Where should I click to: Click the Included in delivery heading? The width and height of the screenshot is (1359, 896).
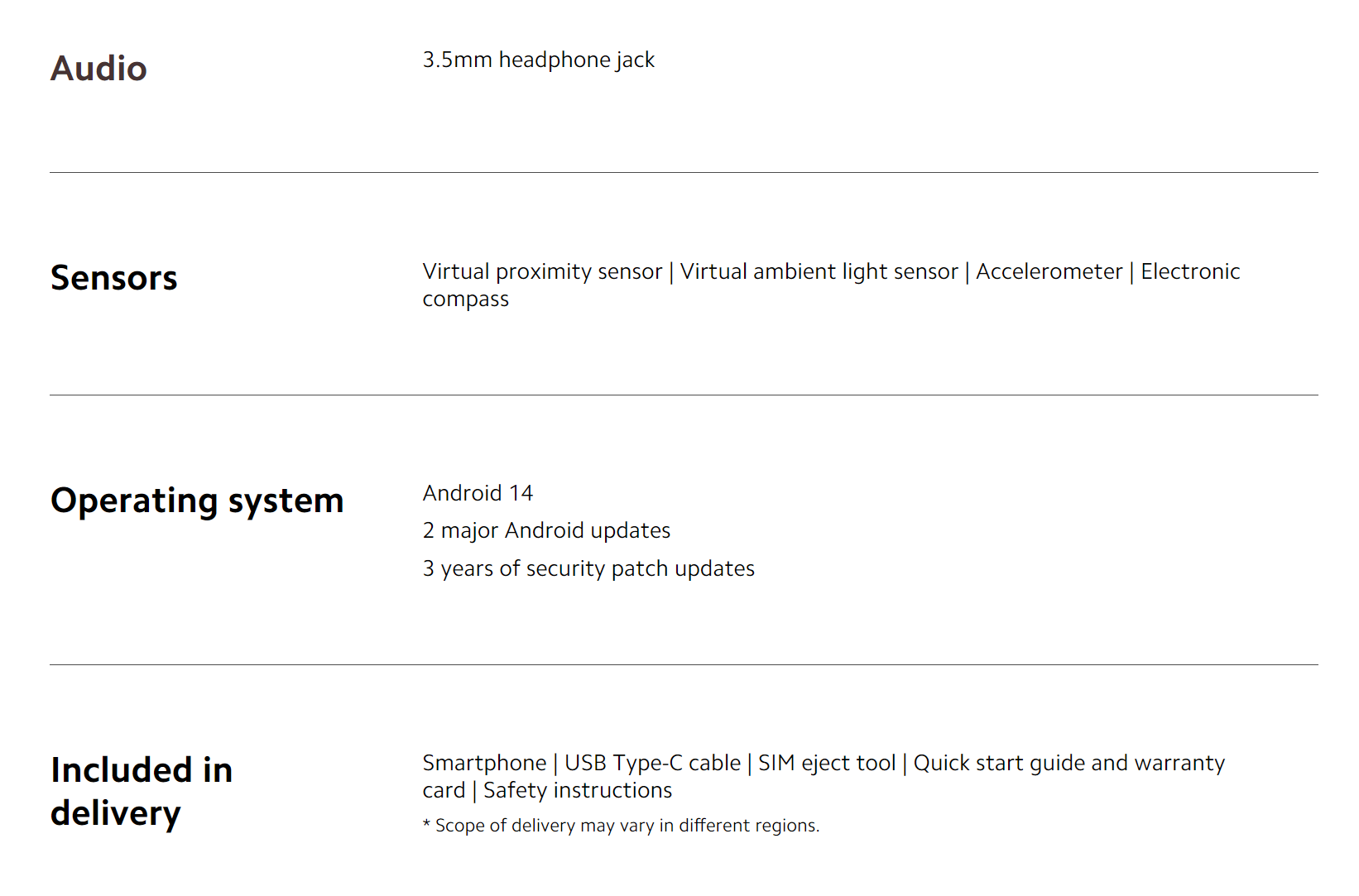(x=142, y=792)
